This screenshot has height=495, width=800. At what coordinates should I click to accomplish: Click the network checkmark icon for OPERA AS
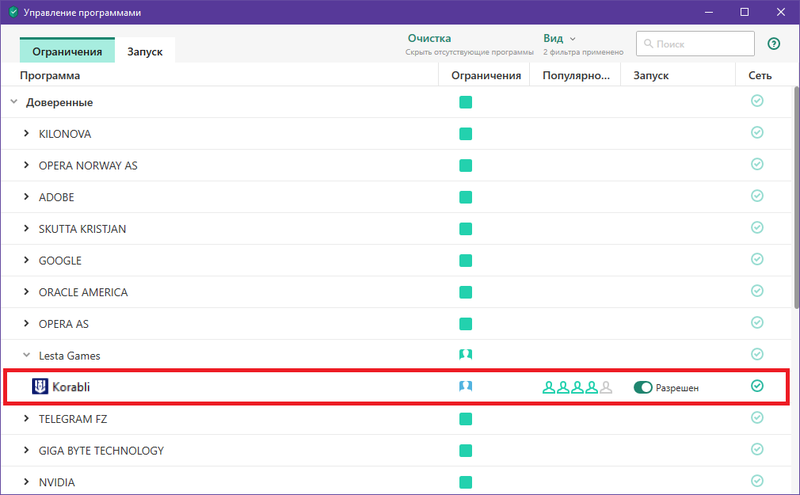click(757, 322)
